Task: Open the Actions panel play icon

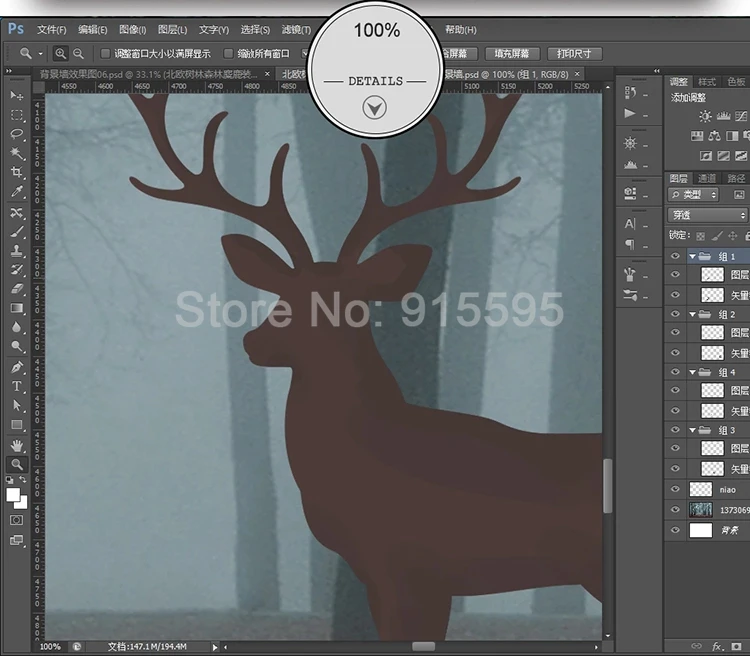Action: coord(630,113)
